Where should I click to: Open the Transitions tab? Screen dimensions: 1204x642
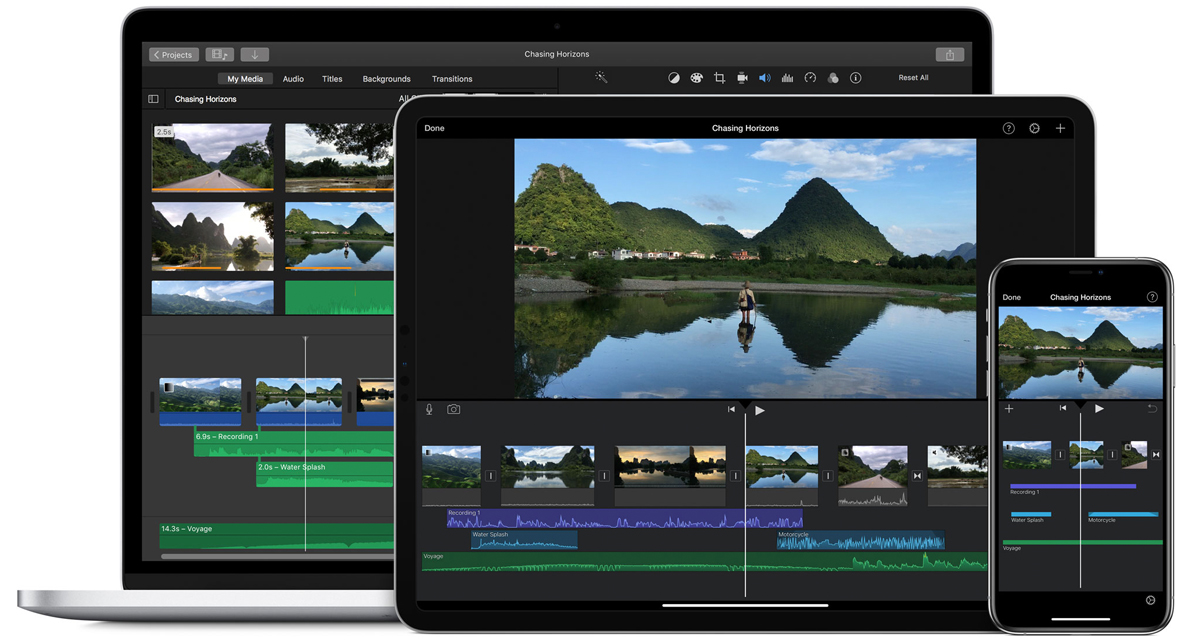click(452, 79)
